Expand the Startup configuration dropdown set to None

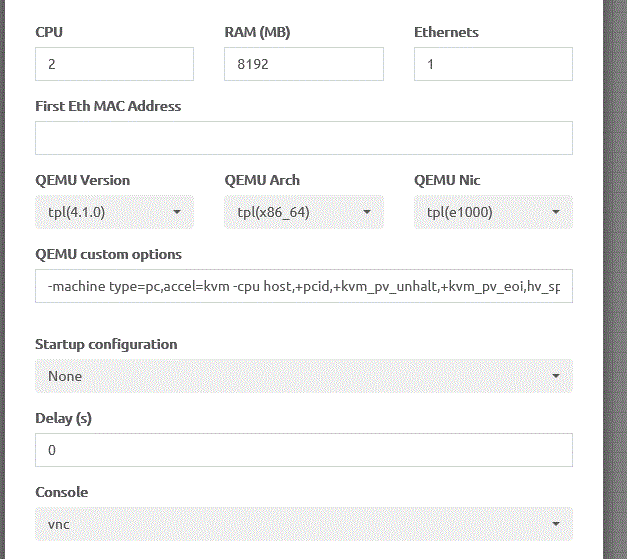click(x=303, y=376)
